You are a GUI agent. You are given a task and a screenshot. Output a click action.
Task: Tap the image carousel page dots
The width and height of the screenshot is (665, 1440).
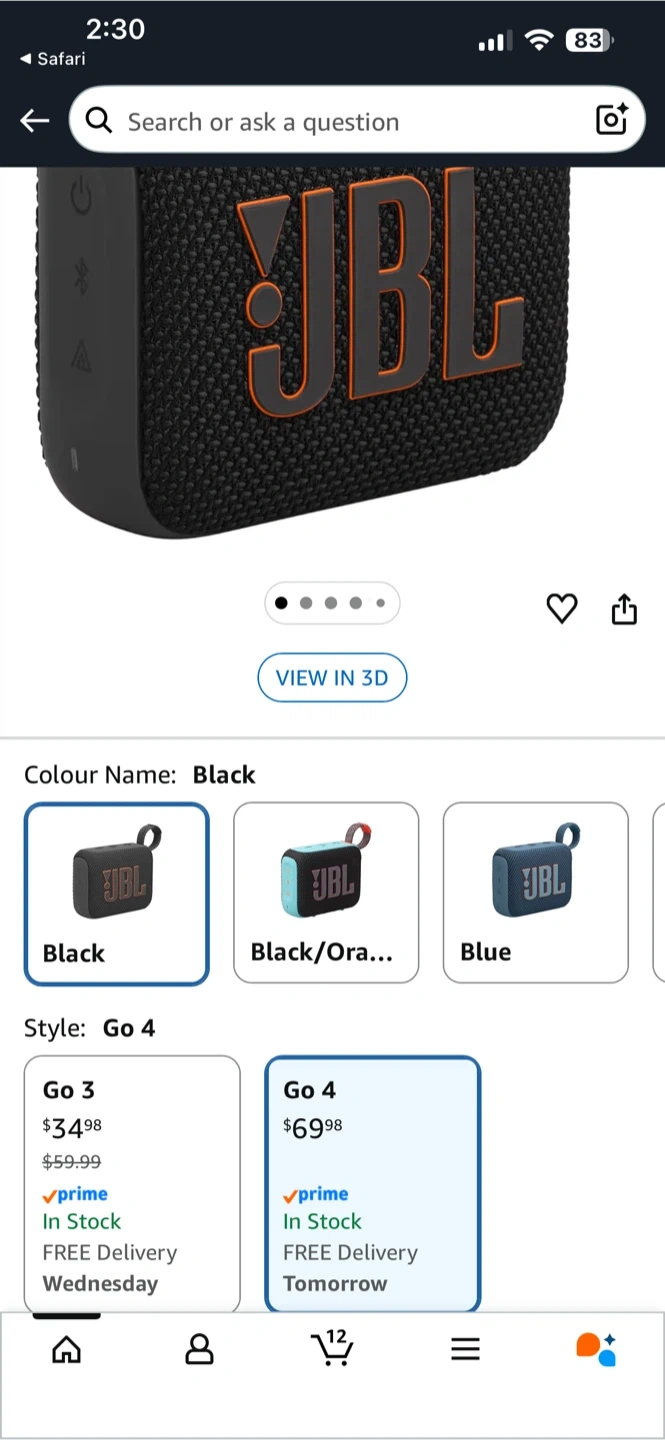pyautogui.click(x=332, y=603)
